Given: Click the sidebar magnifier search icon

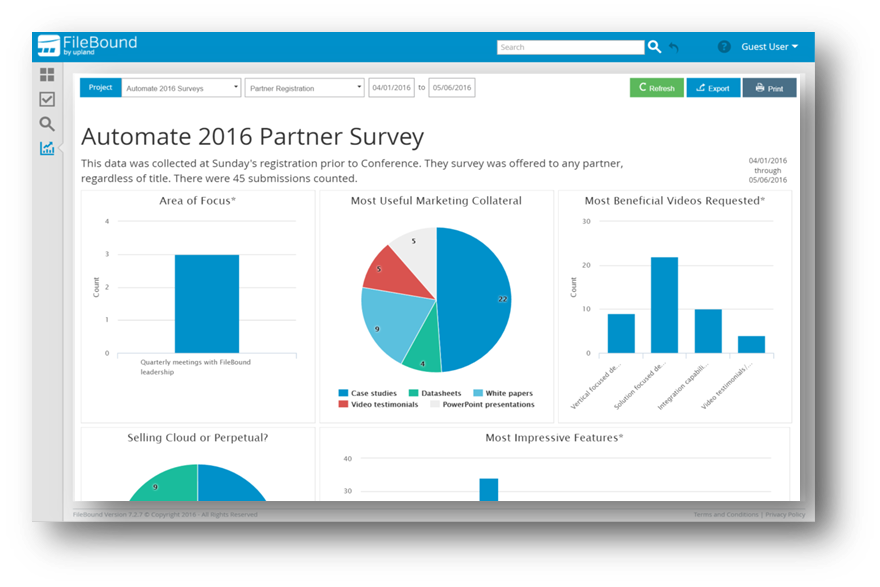Looking at the screenshot, I should [x=47, y=124].
